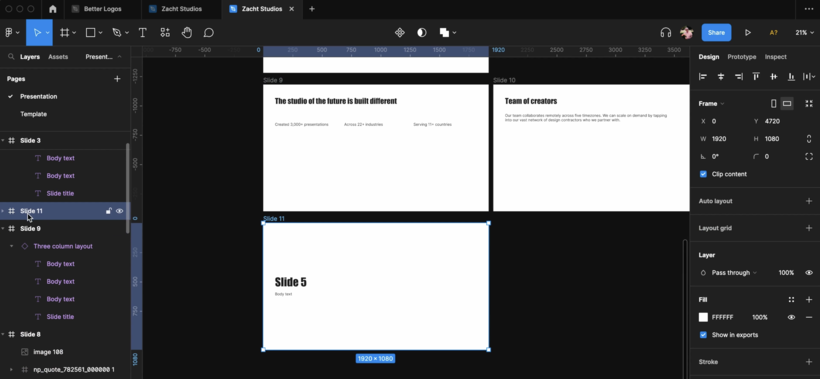Switch to the inactive Zacht Studios tab
The width and height of the screenshot is (820, 379).
[180, 9]
